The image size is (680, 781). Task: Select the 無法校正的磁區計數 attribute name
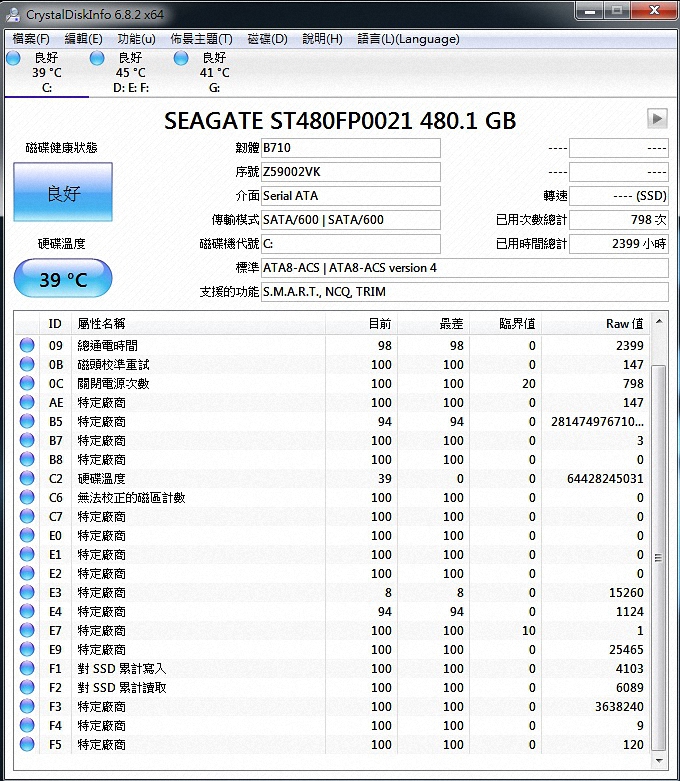click(132, 498)
